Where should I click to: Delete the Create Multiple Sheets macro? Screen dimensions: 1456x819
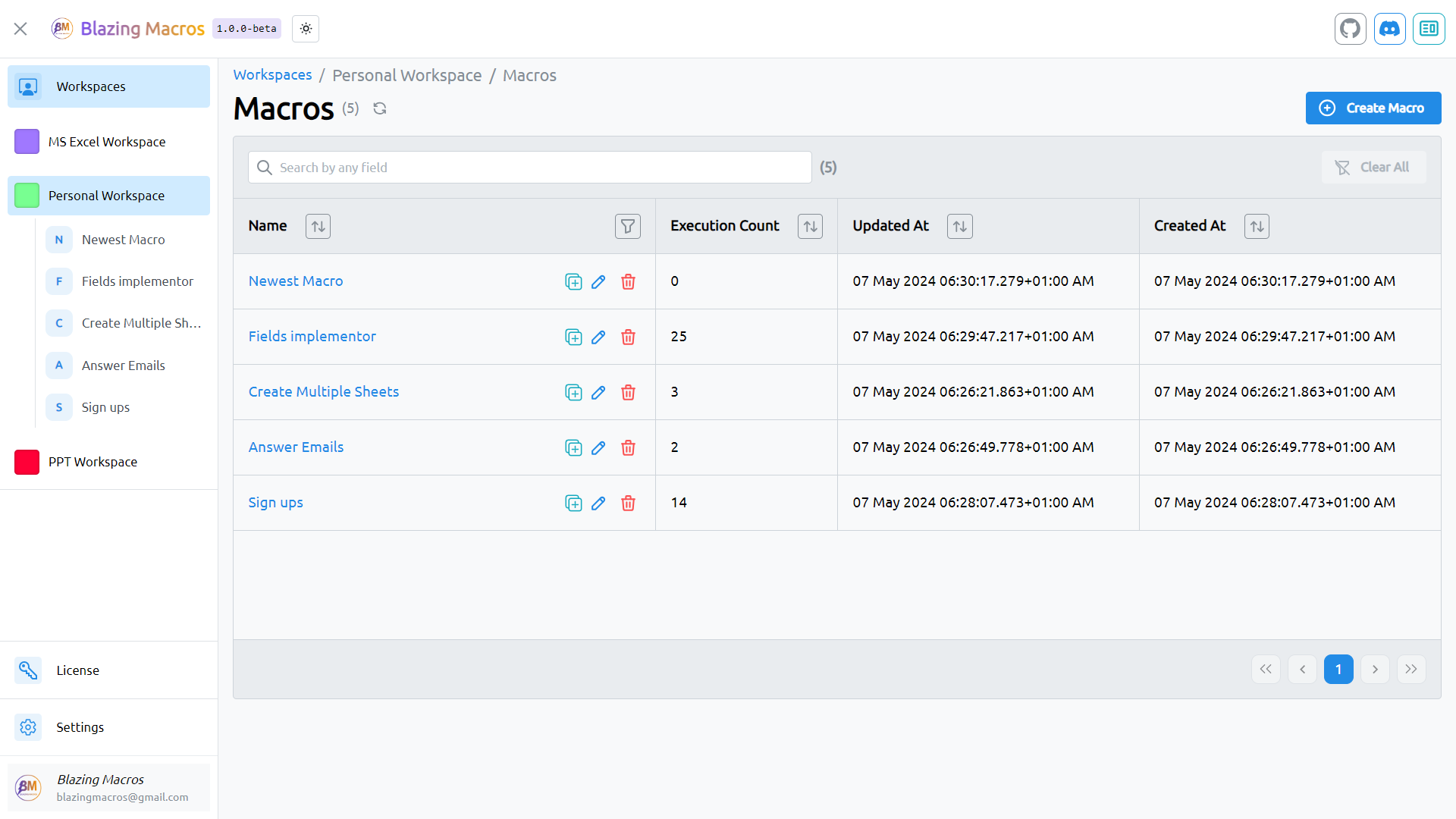[628, 392]
